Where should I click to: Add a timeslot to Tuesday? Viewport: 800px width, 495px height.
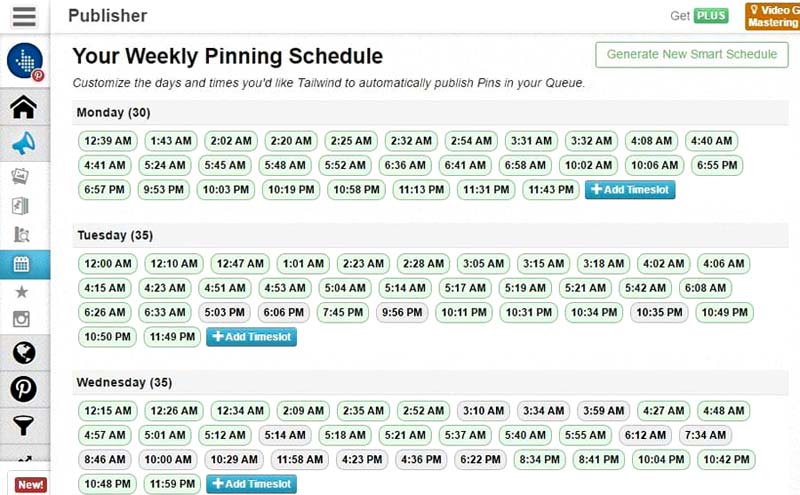[x=252, y=337]
